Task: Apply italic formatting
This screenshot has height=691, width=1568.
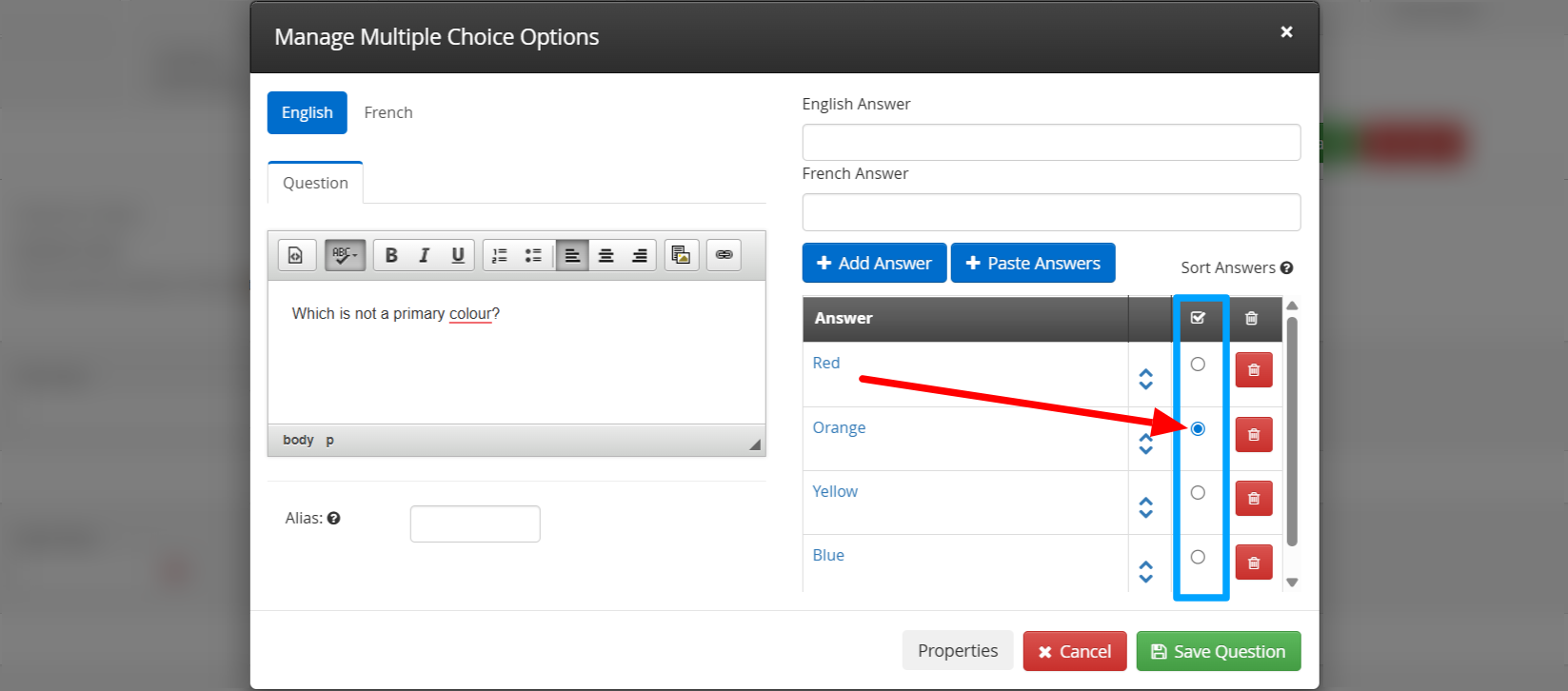Action: point(424,255)
